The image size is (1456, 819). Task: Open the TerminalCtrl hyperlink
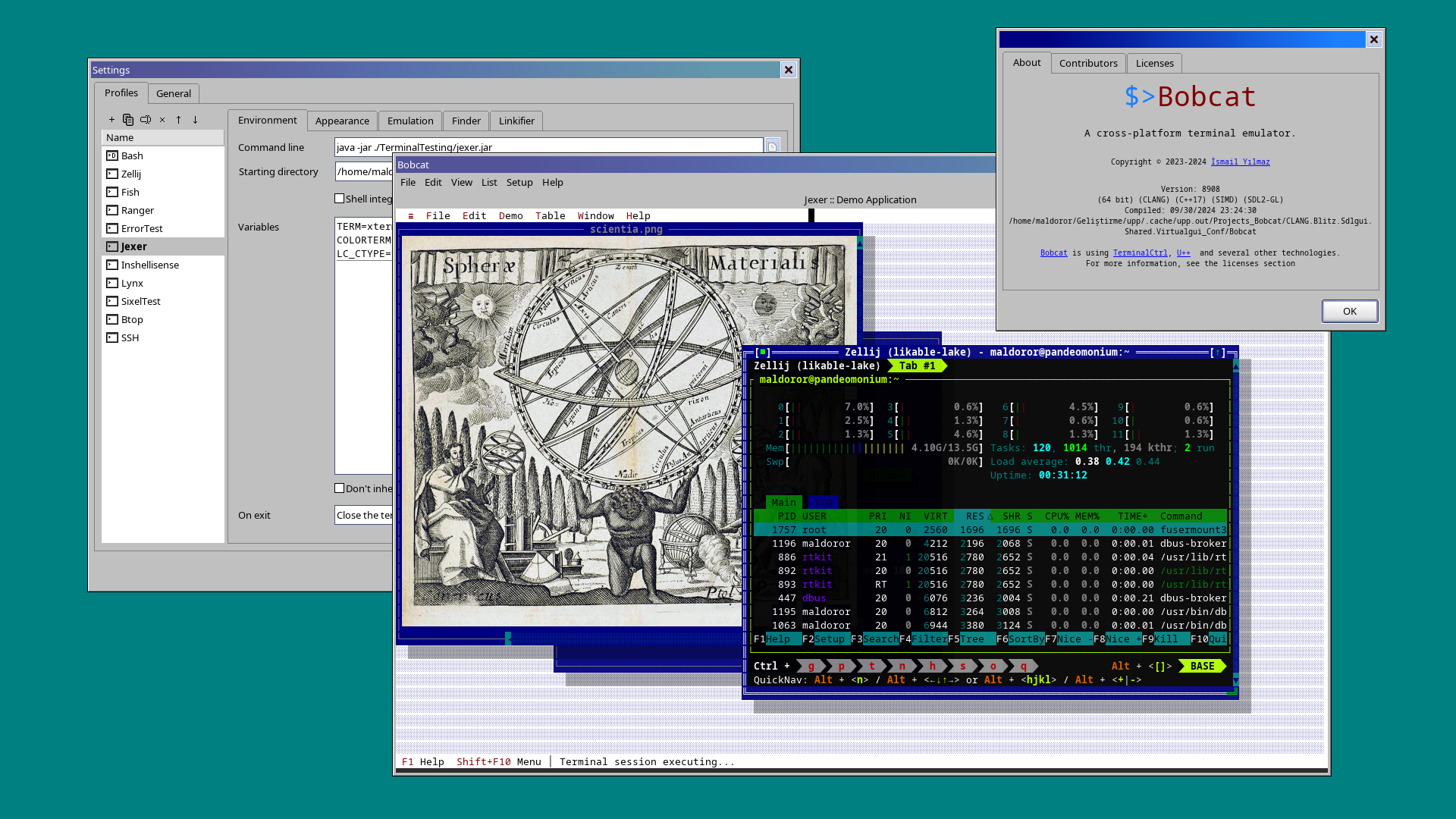click(1140, 253)
